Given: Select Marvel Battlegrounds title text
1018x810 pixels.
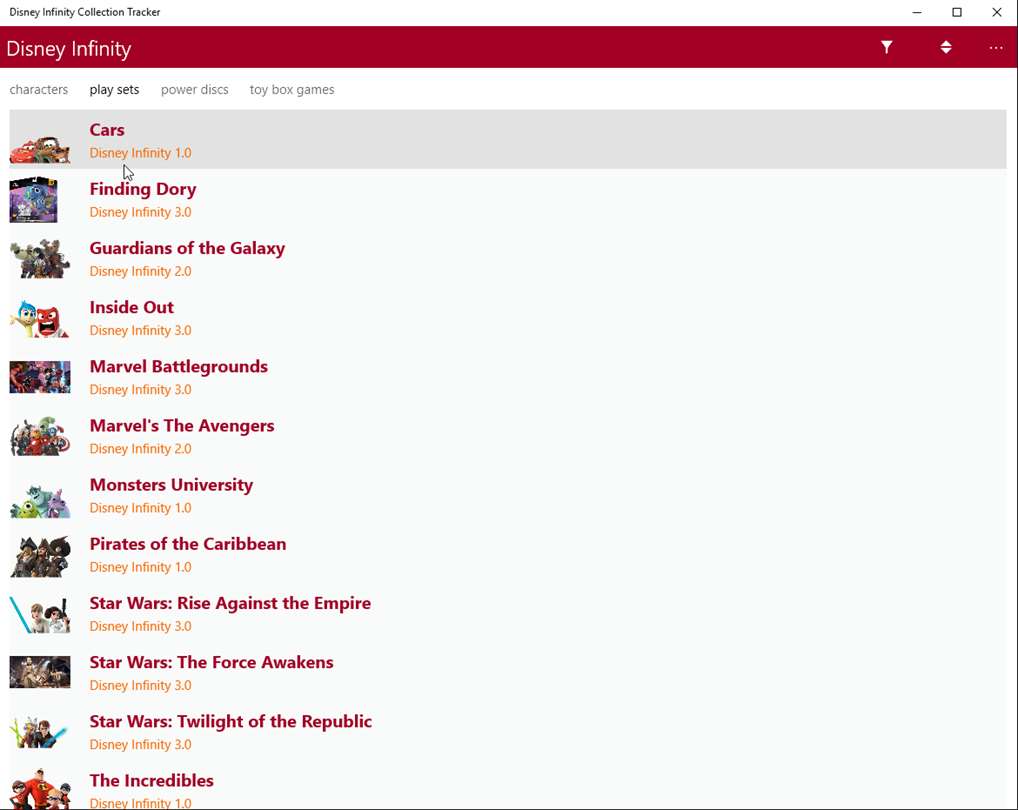Looking at the screenshot, I should point(179,367).
